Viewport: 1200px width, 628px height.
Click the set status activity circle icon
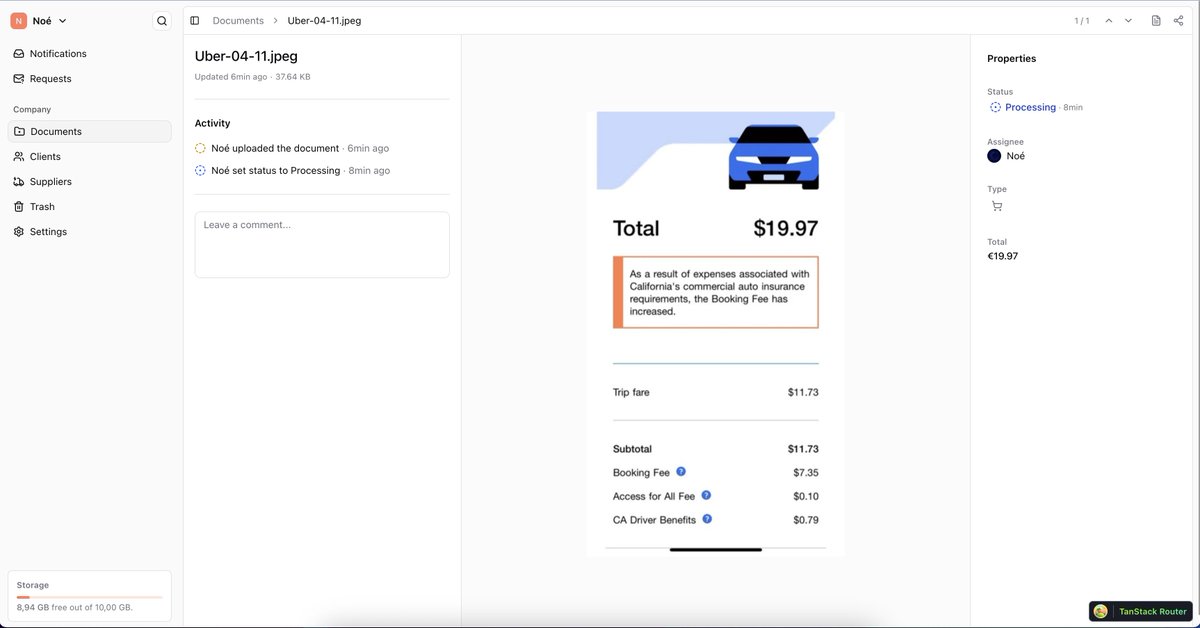(200, 171)
